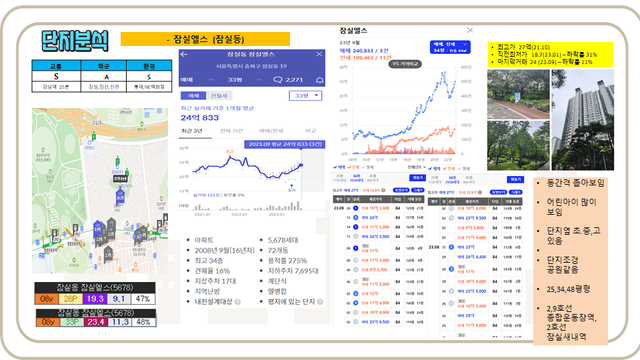Switch to the 전월세 tab
Image resolution: width=640 pixels, height=360 pixels.
point(219,96)
